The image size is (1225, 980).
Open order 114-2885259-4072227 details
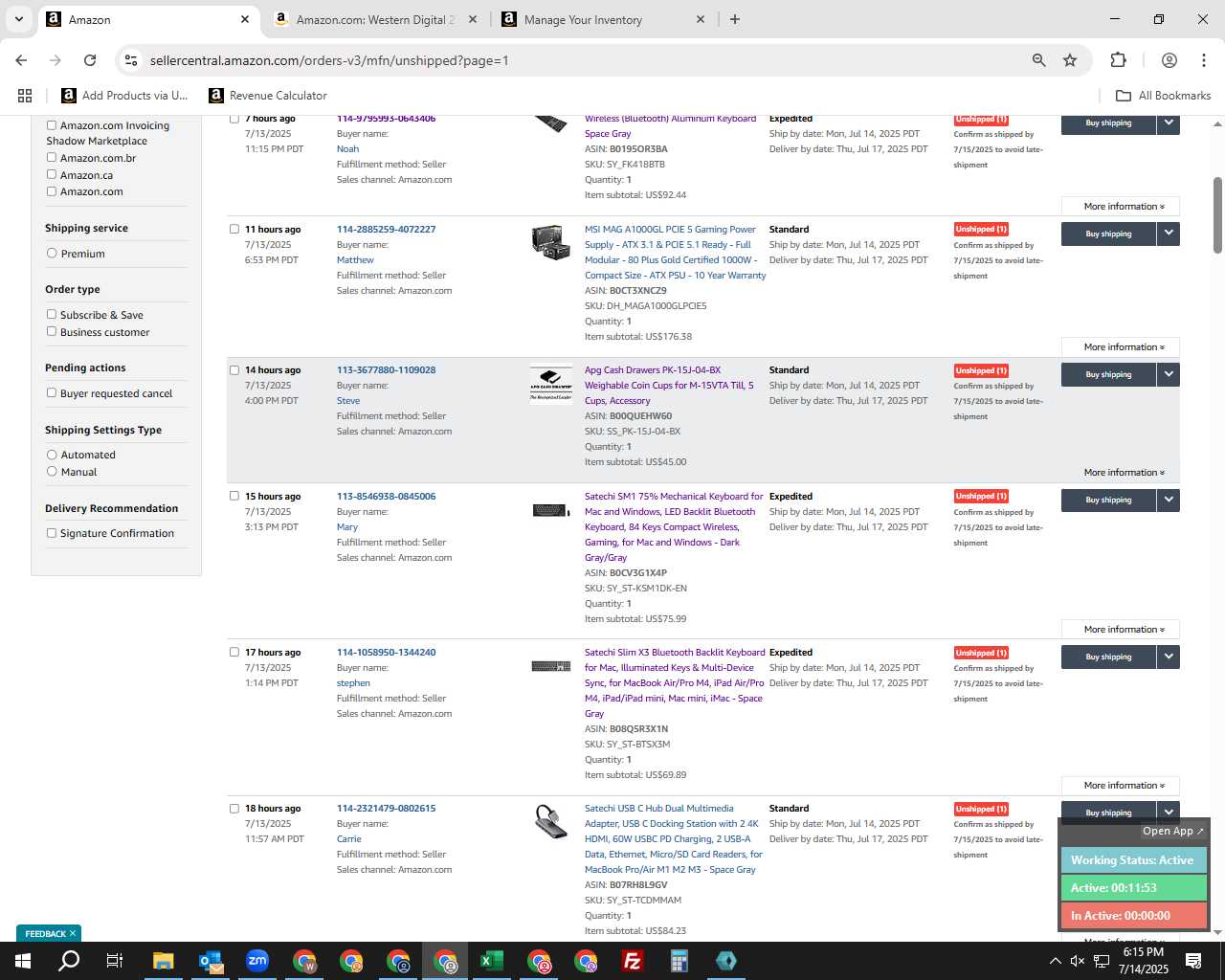click(386, 230)
